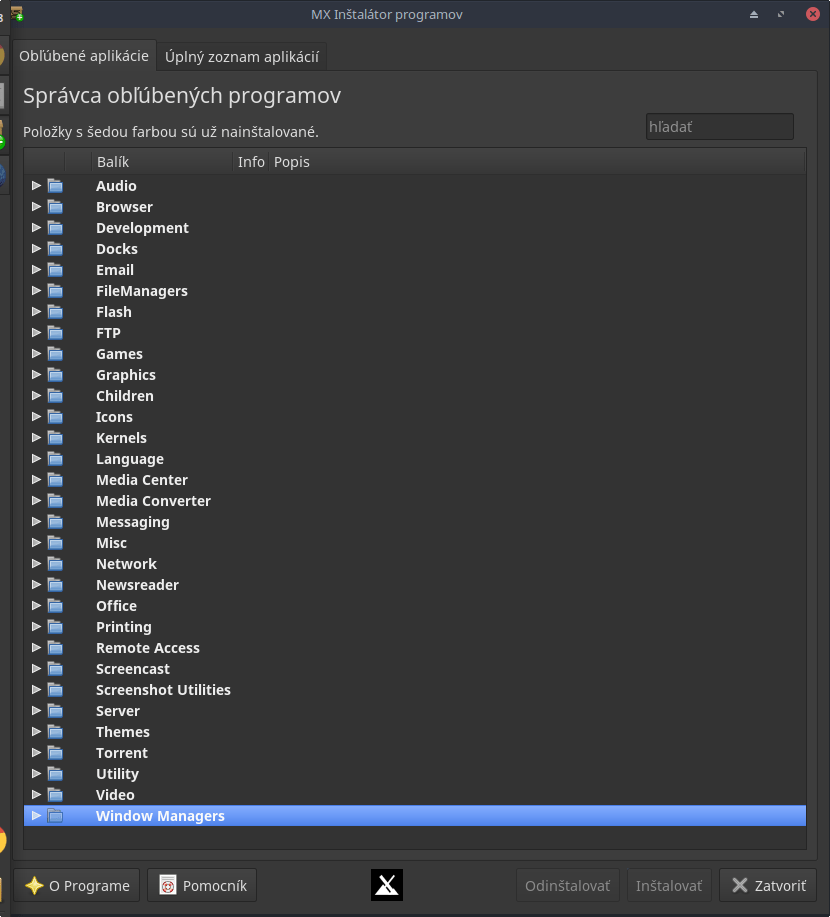Select the Media Center category label

(142, 480)
